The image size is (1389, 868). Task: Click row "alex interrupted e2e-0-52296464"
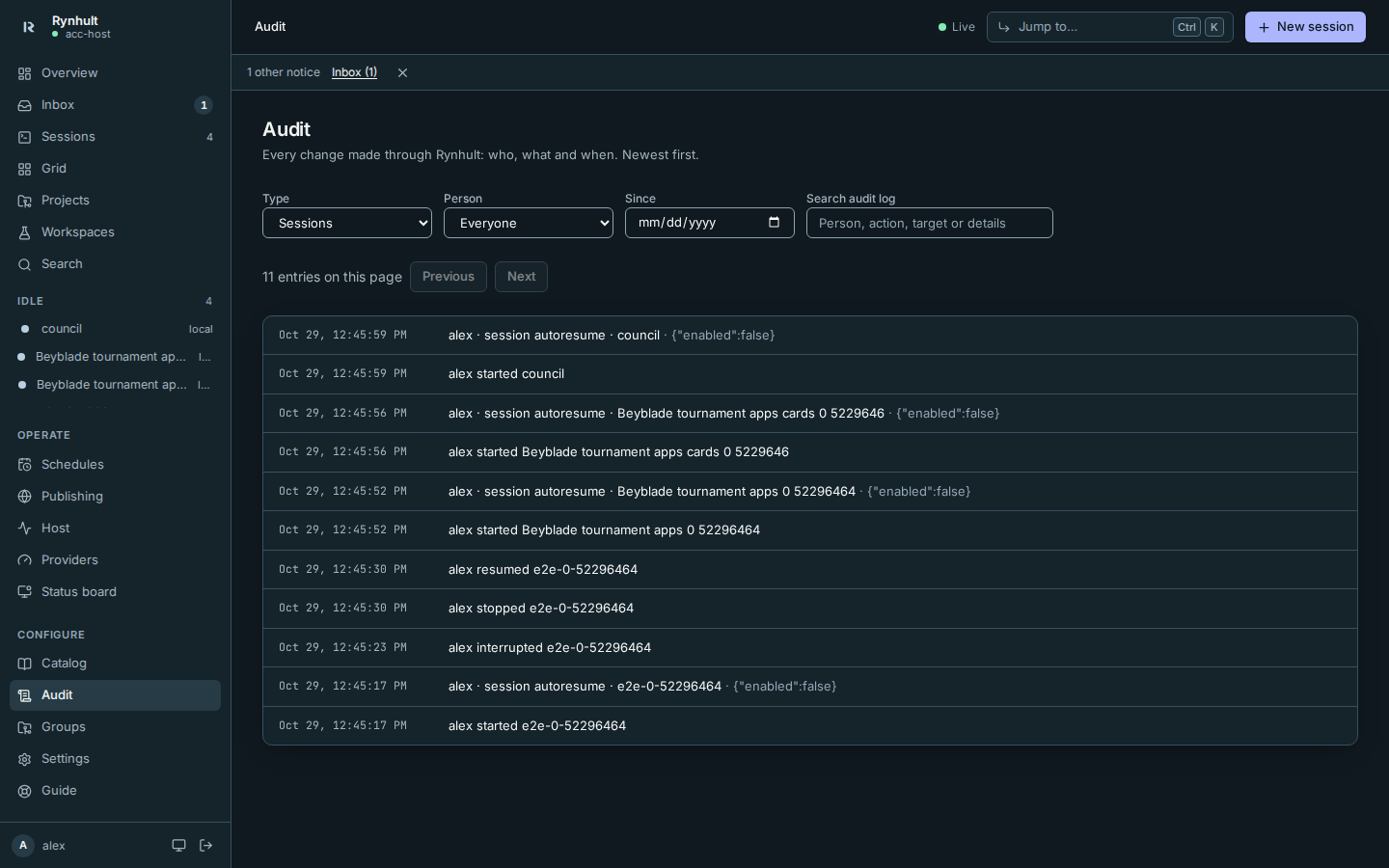pos(810,648)
